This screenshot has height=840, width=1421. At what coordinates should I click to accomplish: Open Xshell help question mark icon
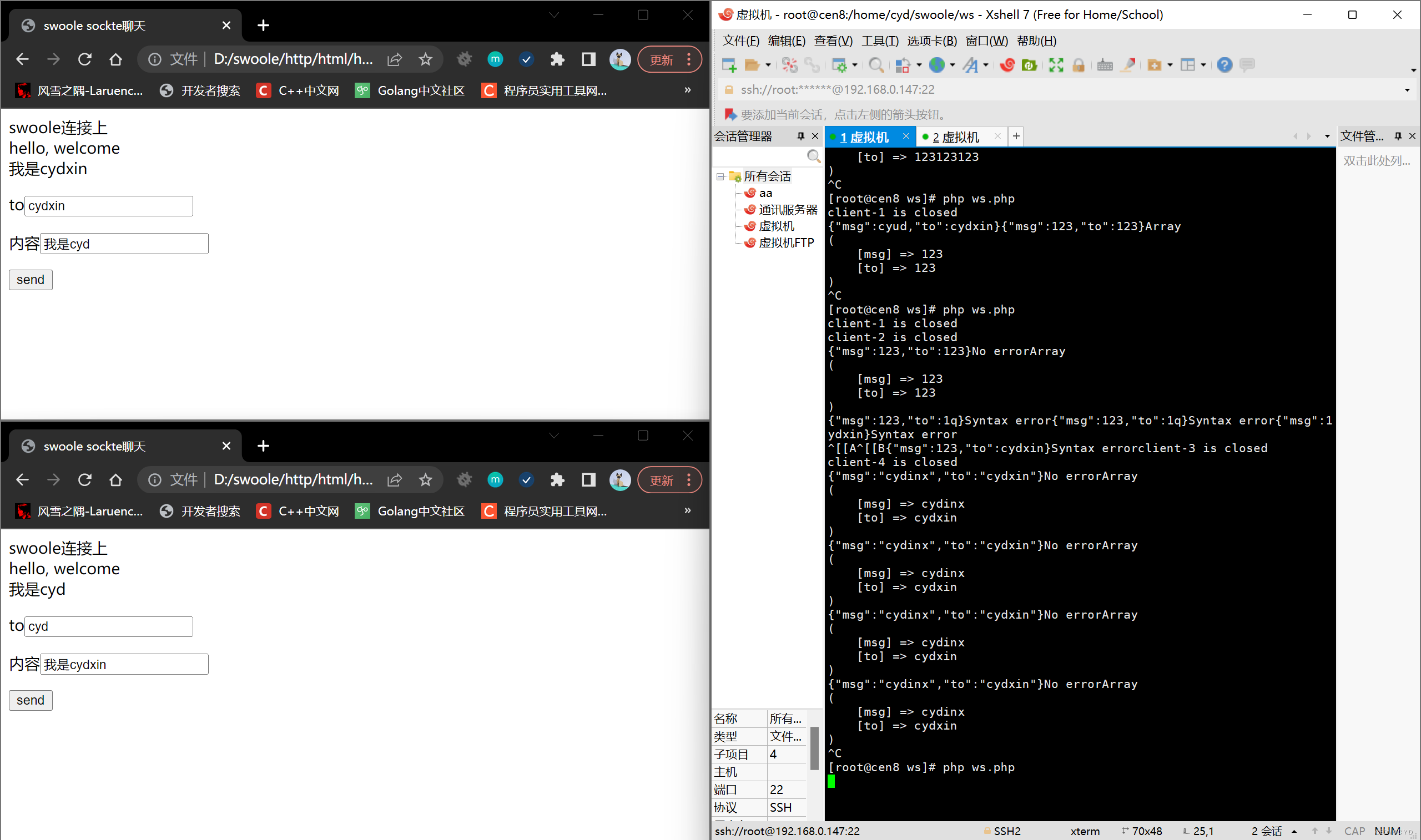click(x=1224, y=65)
